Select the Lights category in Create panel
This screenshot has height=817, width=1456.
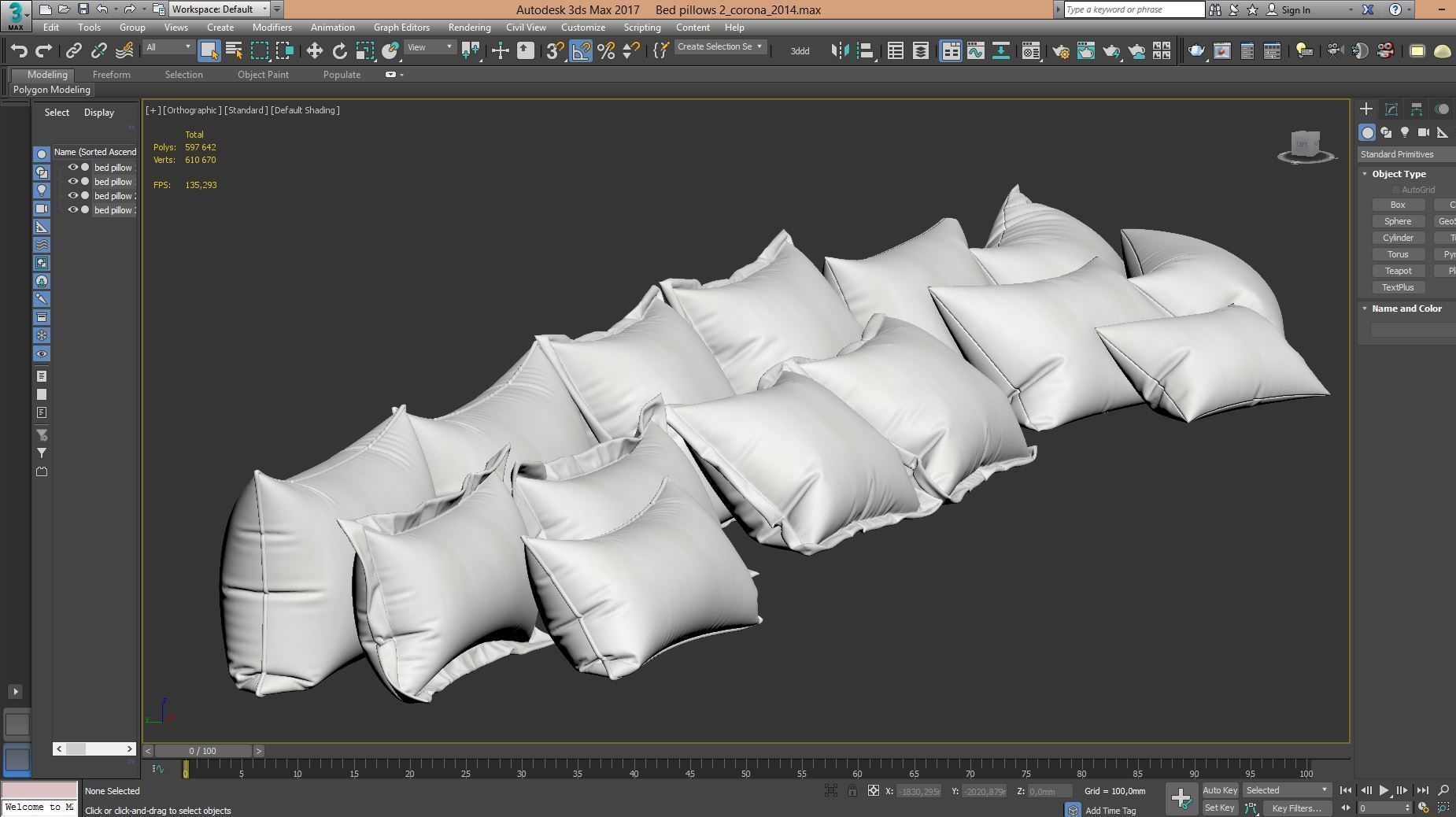pos(1405,132)
